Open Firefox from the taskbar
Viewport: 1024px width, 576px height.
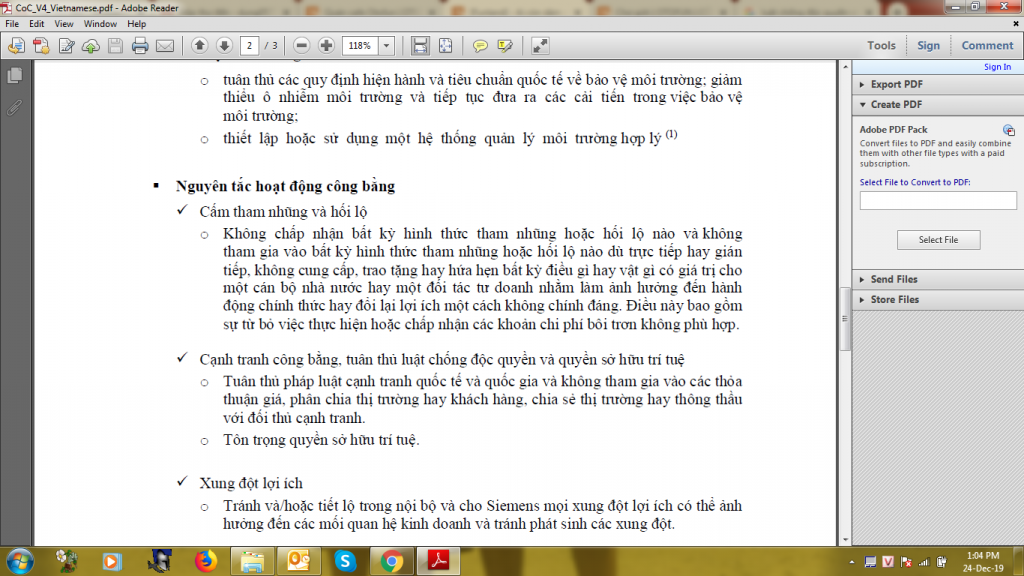pyautogui.click(x=206, y=561)
